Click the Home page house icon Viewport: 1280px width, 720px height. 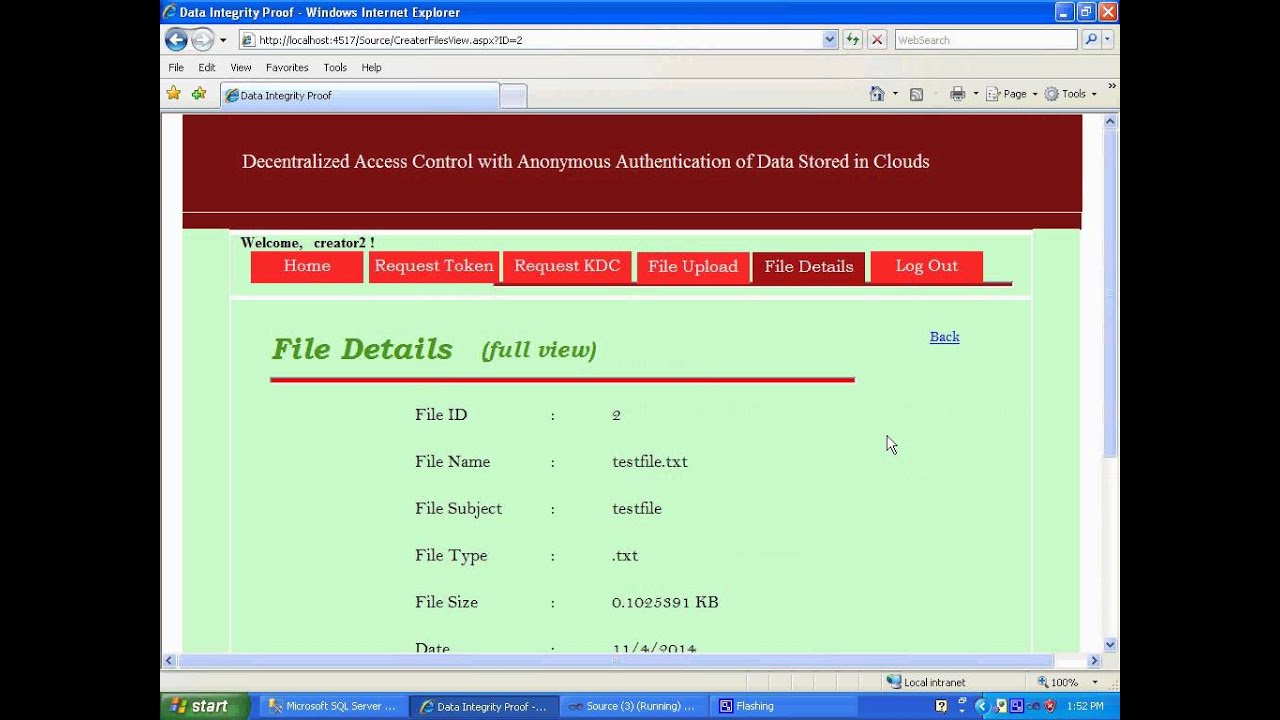(x=877, y=94)
